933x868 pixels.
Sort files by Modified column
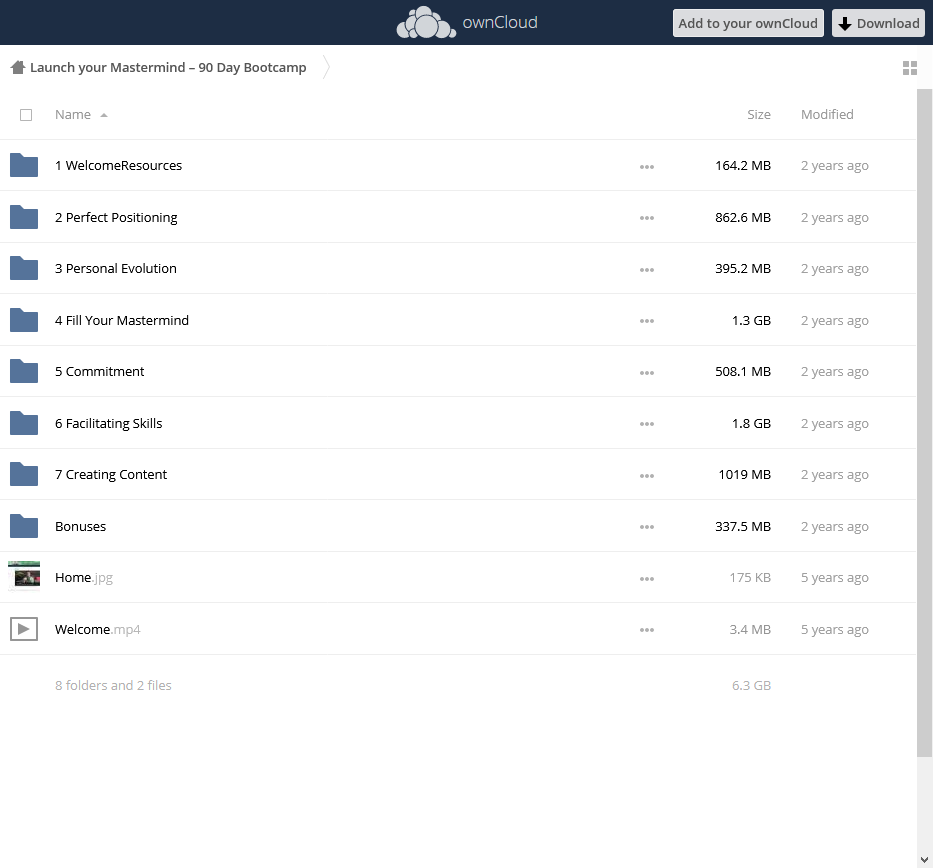coord(827,114)
